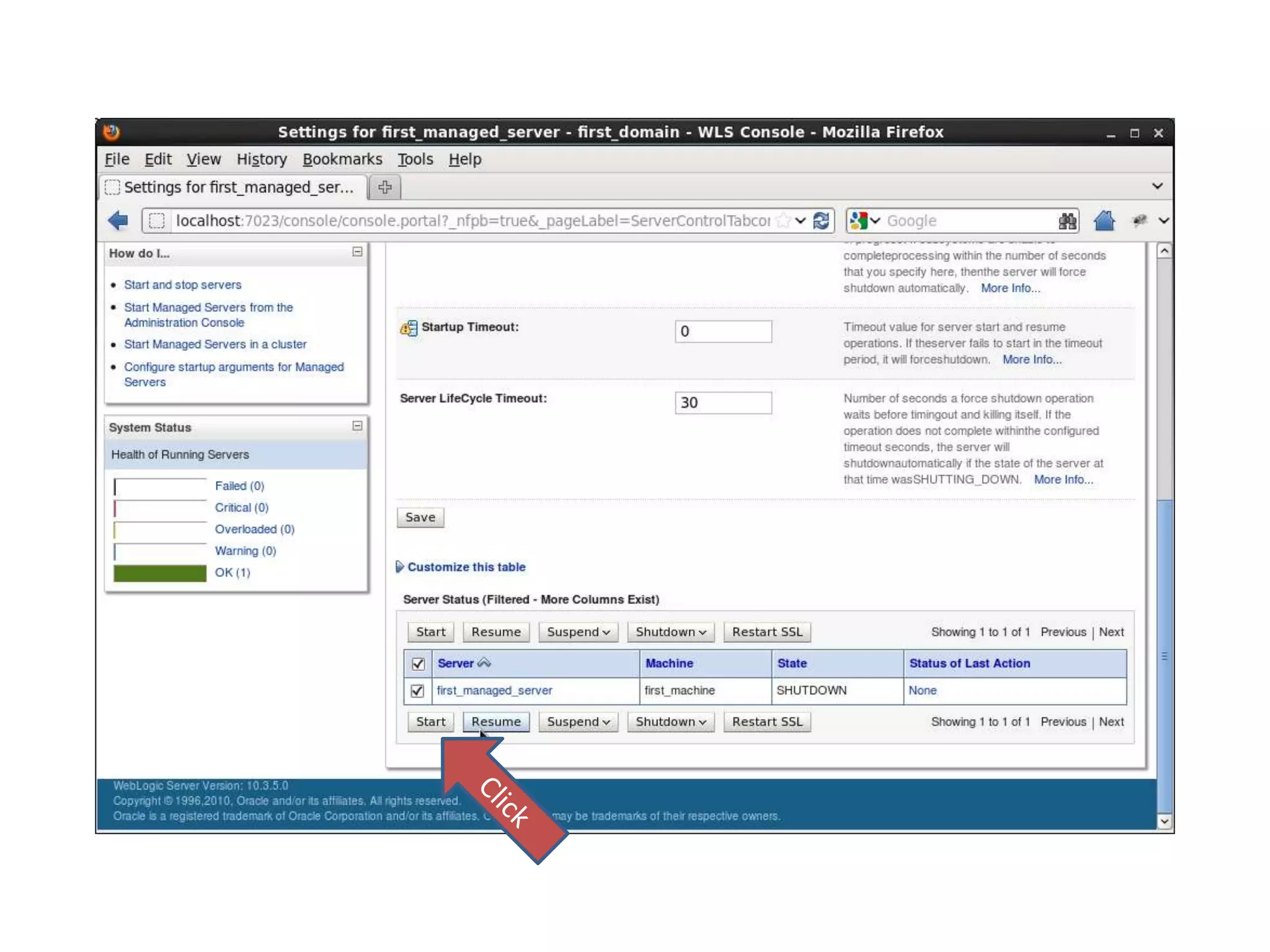Uncheck first_managed_server row checkbox
Screen dimensions: 1270x952
click(x=417, y=690)
